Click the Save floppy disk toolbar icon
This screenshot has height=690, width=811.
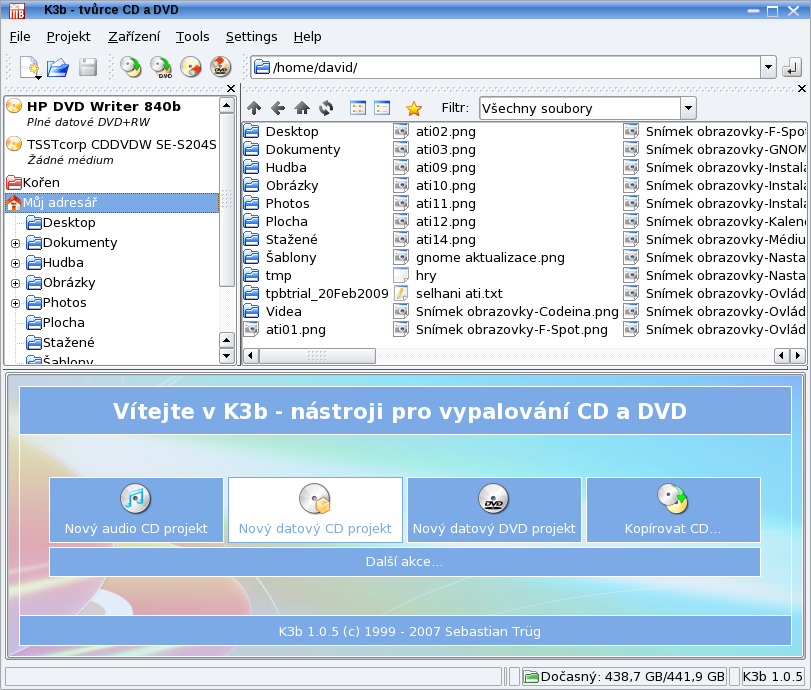click(88, 67)
